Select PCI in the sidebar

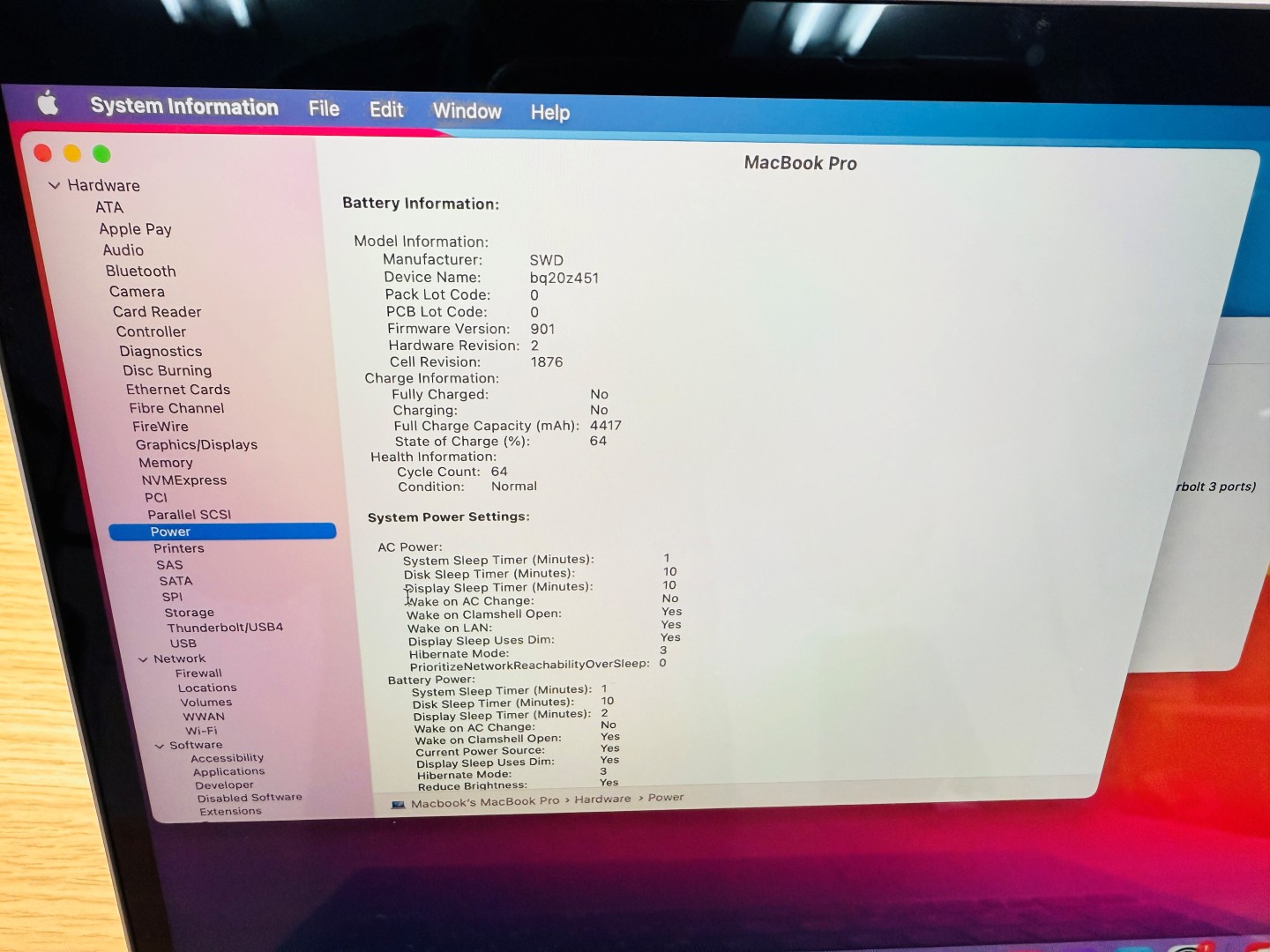pos(156,497)
